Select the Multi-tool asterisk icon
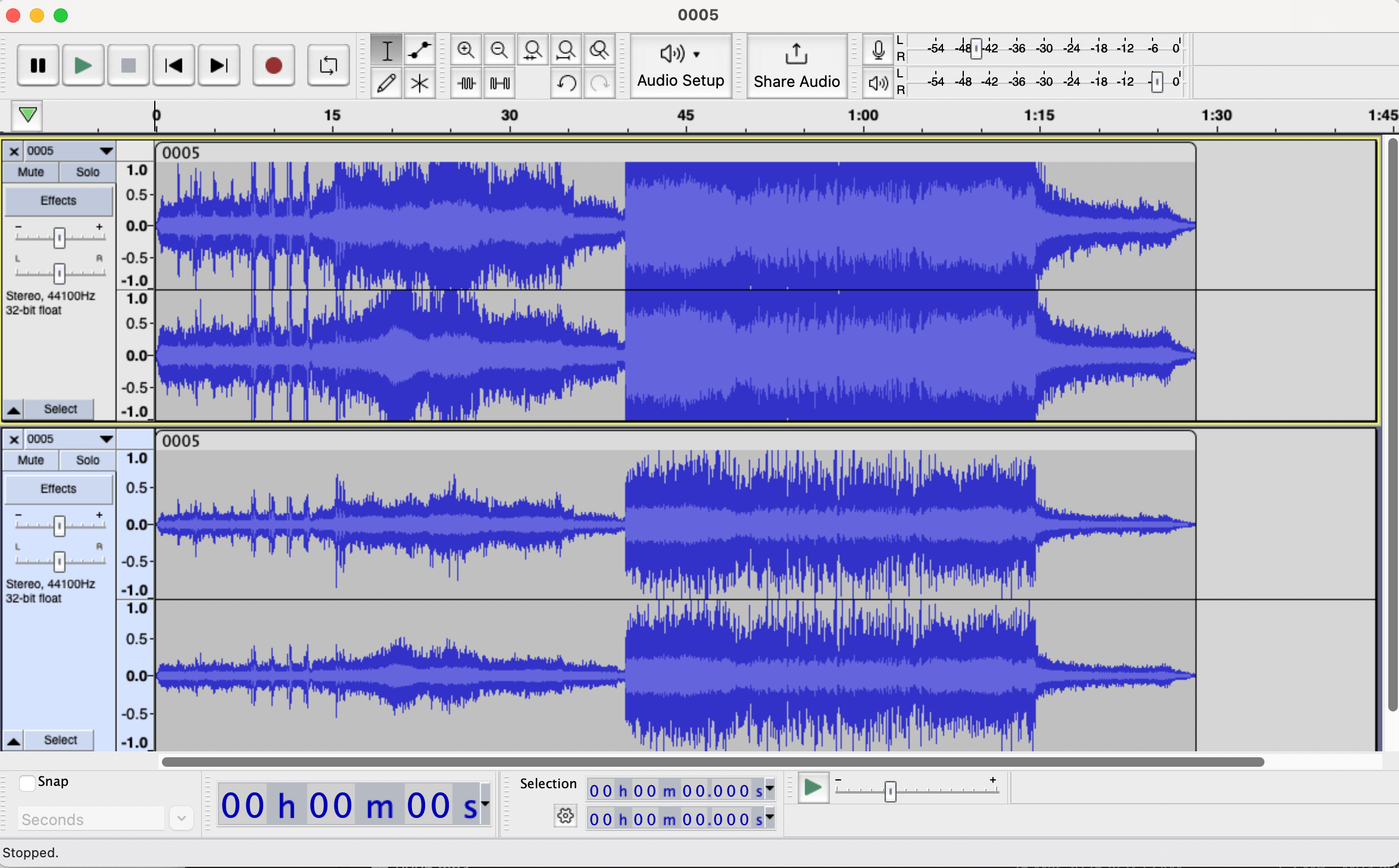 [420, 83]
